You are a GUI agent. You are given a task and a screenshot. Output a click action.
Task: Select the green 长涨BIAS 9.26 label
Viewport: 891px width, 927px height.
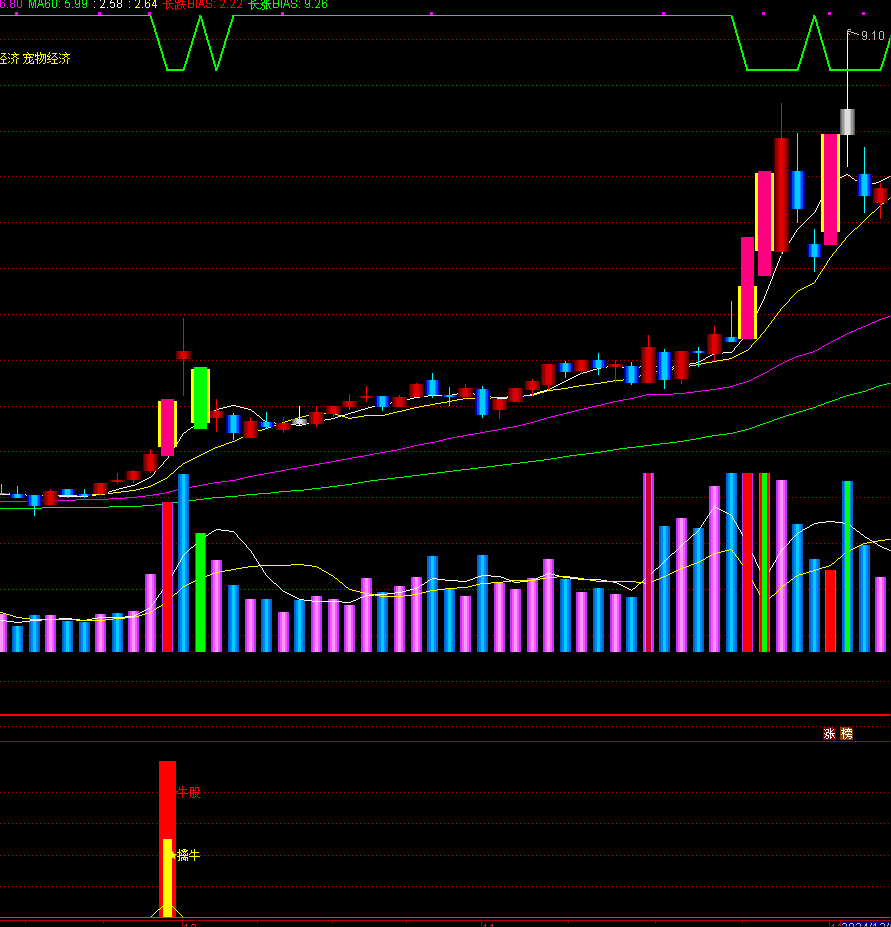tap(288, 5)
